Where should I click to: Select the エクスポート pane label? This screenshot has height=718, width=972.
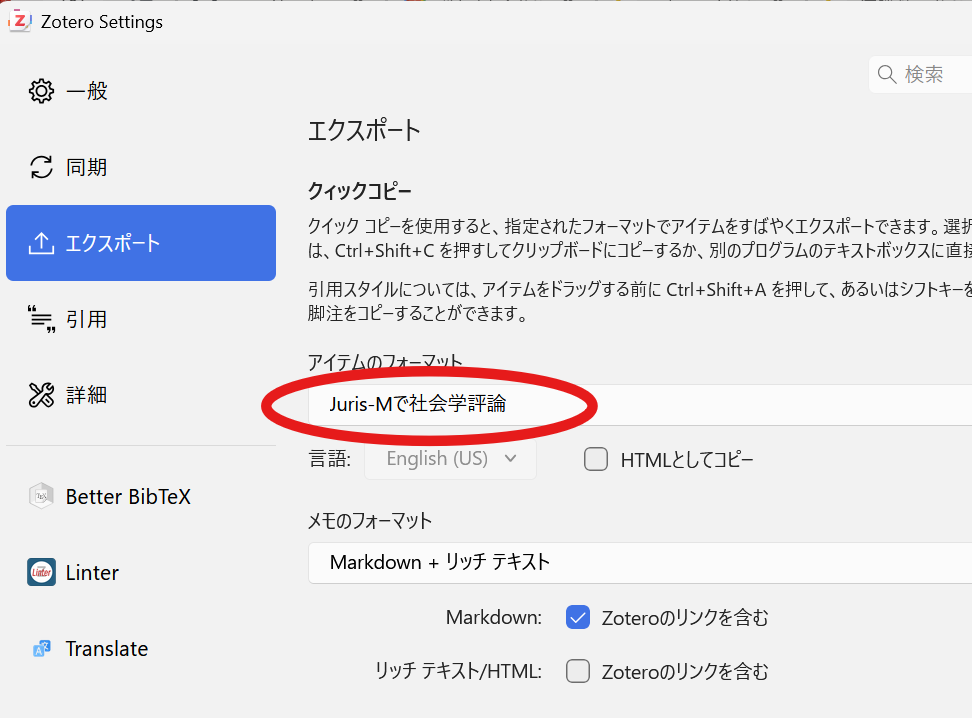pos(113,243)
